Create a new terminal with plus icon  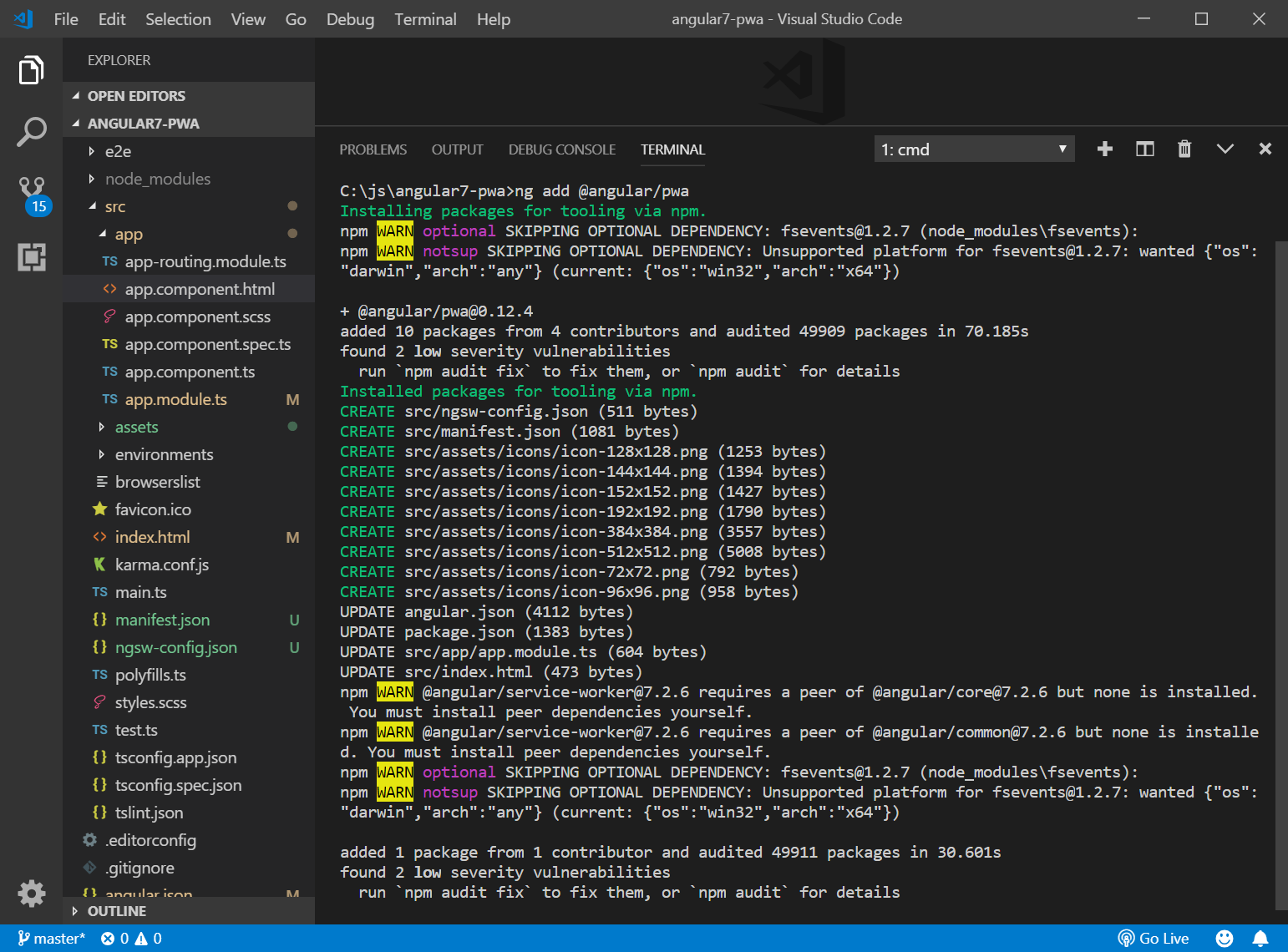coord(1104,149)
